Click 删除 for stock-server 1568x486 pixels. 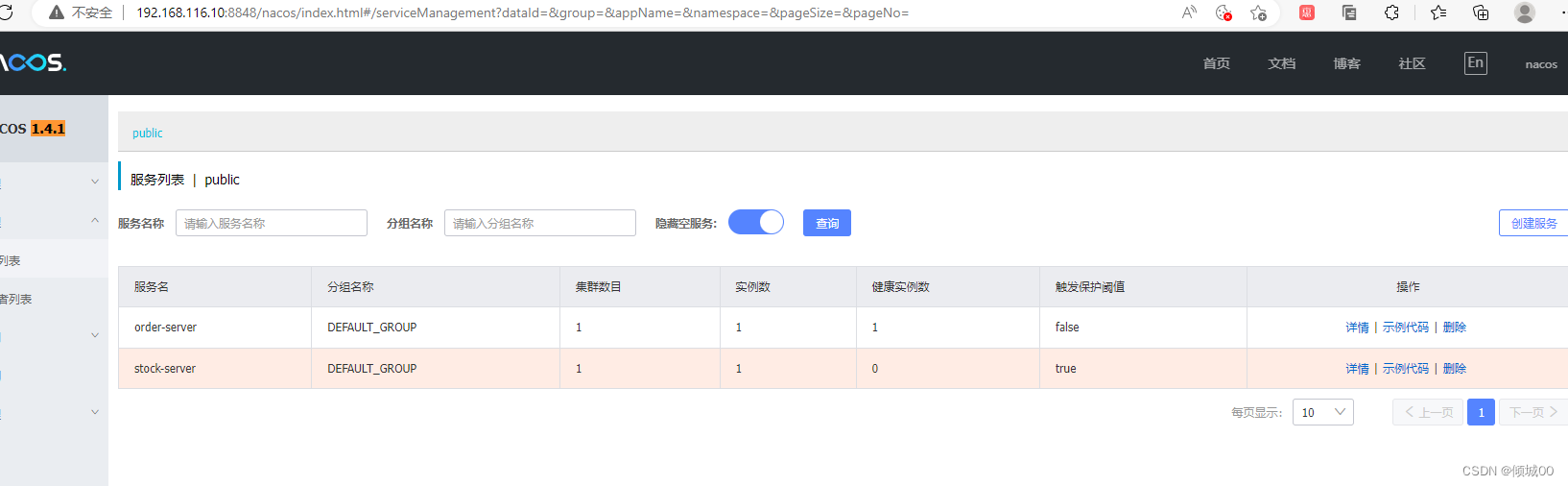(1455, 369)
